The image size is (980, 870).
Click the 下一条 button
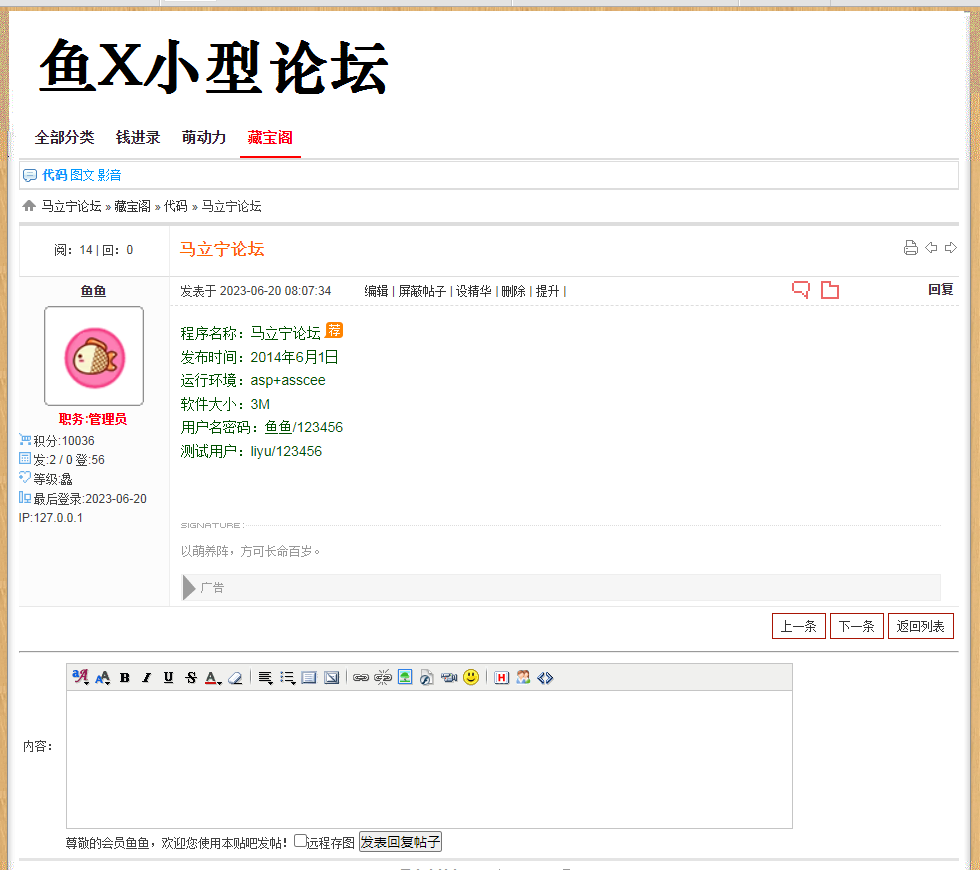856,626
